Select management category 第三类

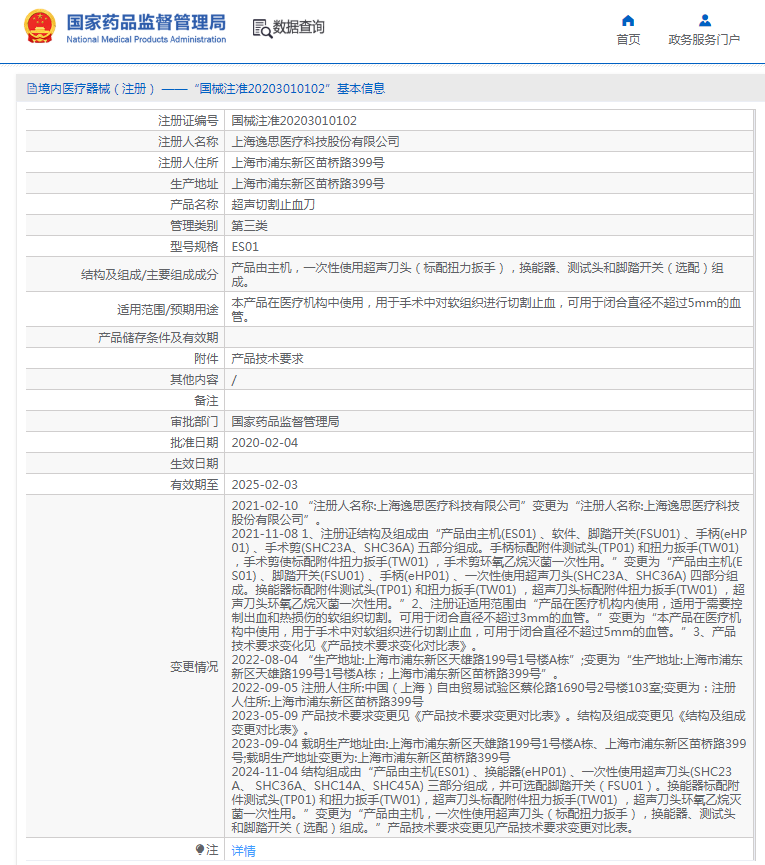(x=249, y=226)
